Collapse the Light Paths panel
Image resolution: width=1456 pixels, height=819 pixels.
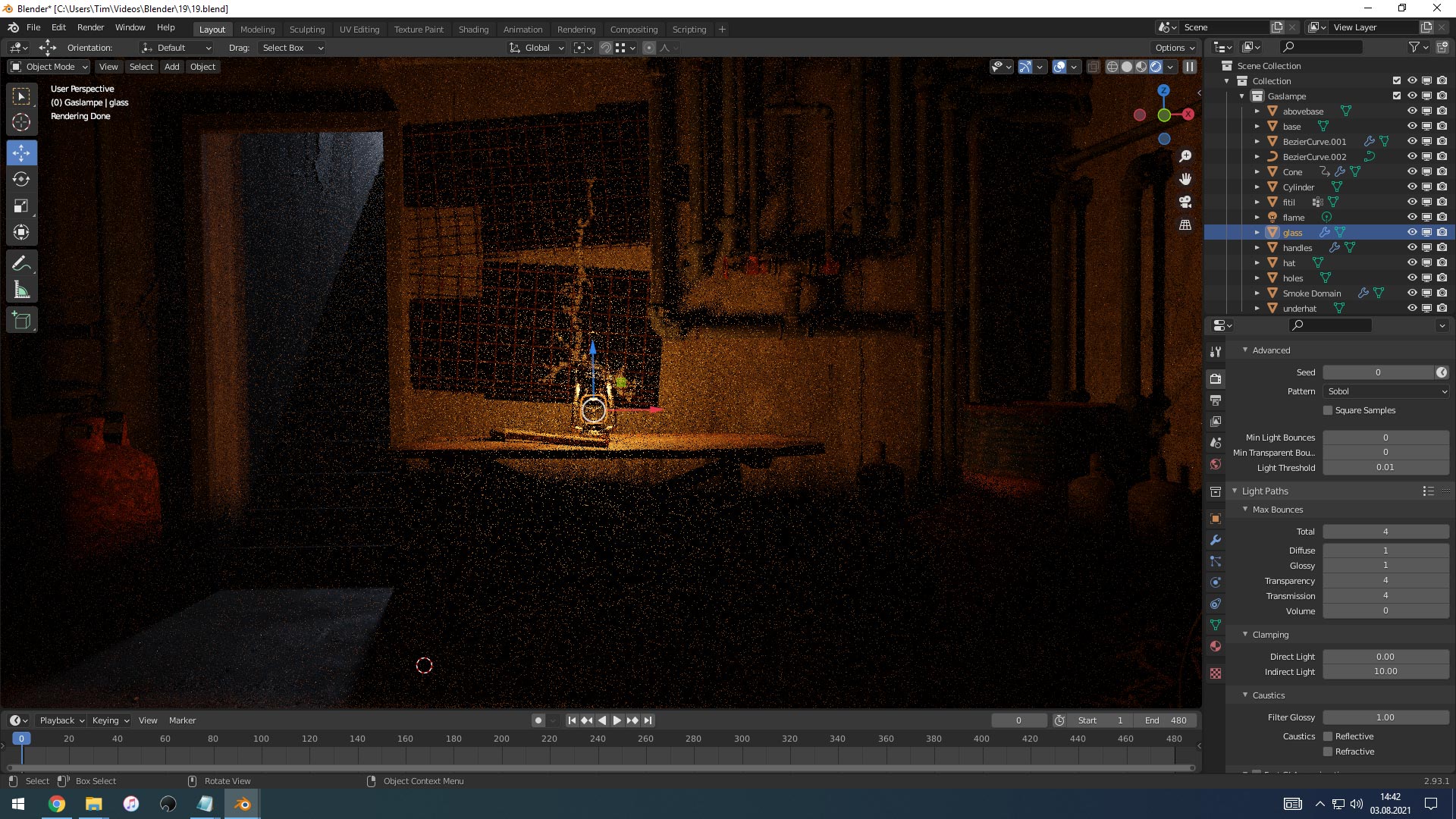[x=1235, y=491]
